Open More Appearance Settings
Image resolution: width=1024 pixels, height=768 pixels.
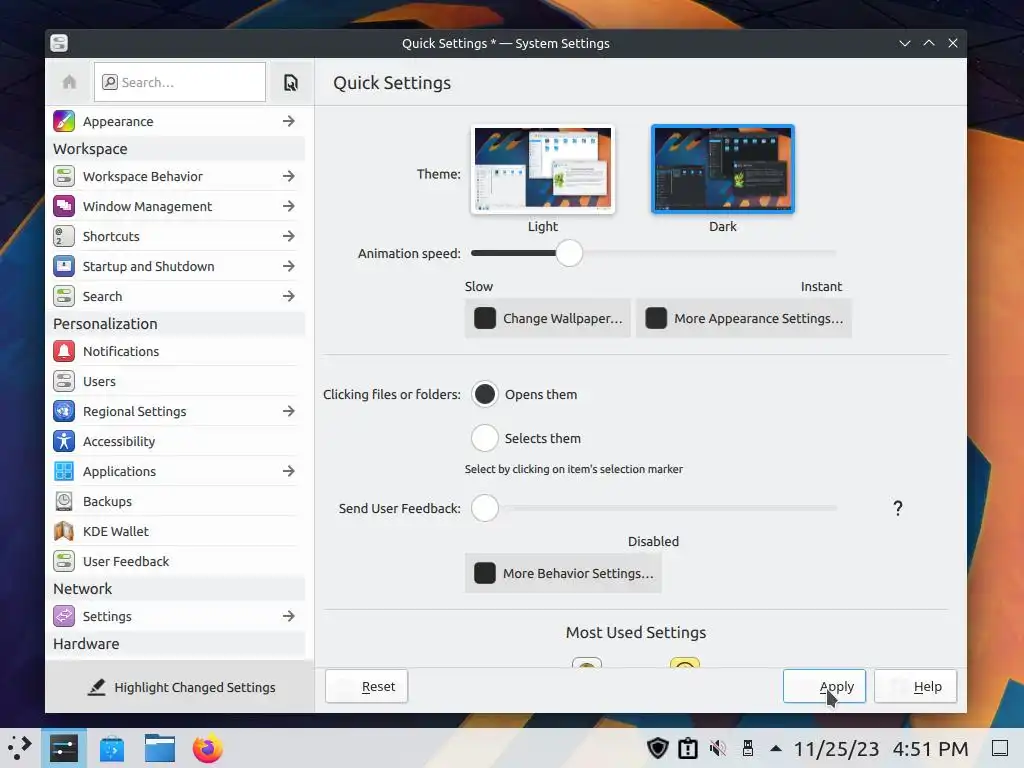[x=744, y=319]
